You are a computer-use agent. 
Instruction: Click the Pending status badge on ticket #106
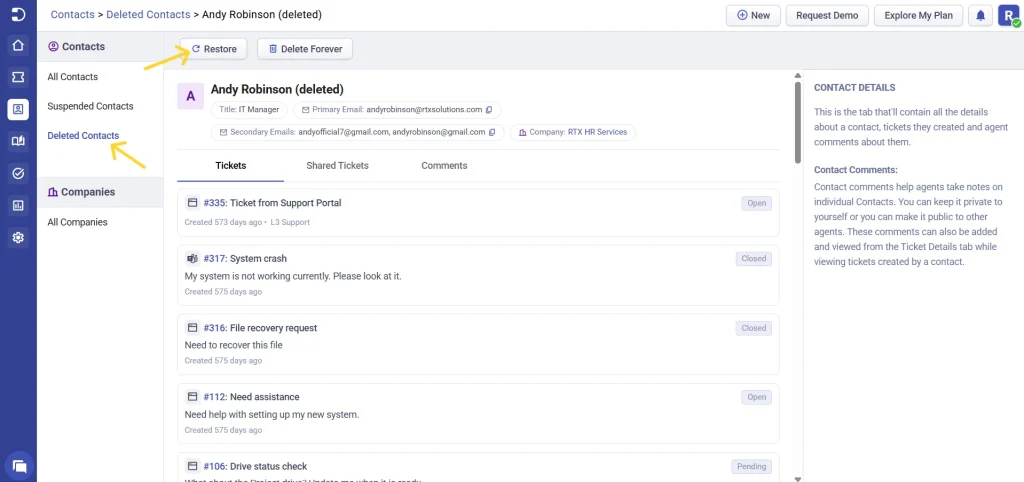751,466
